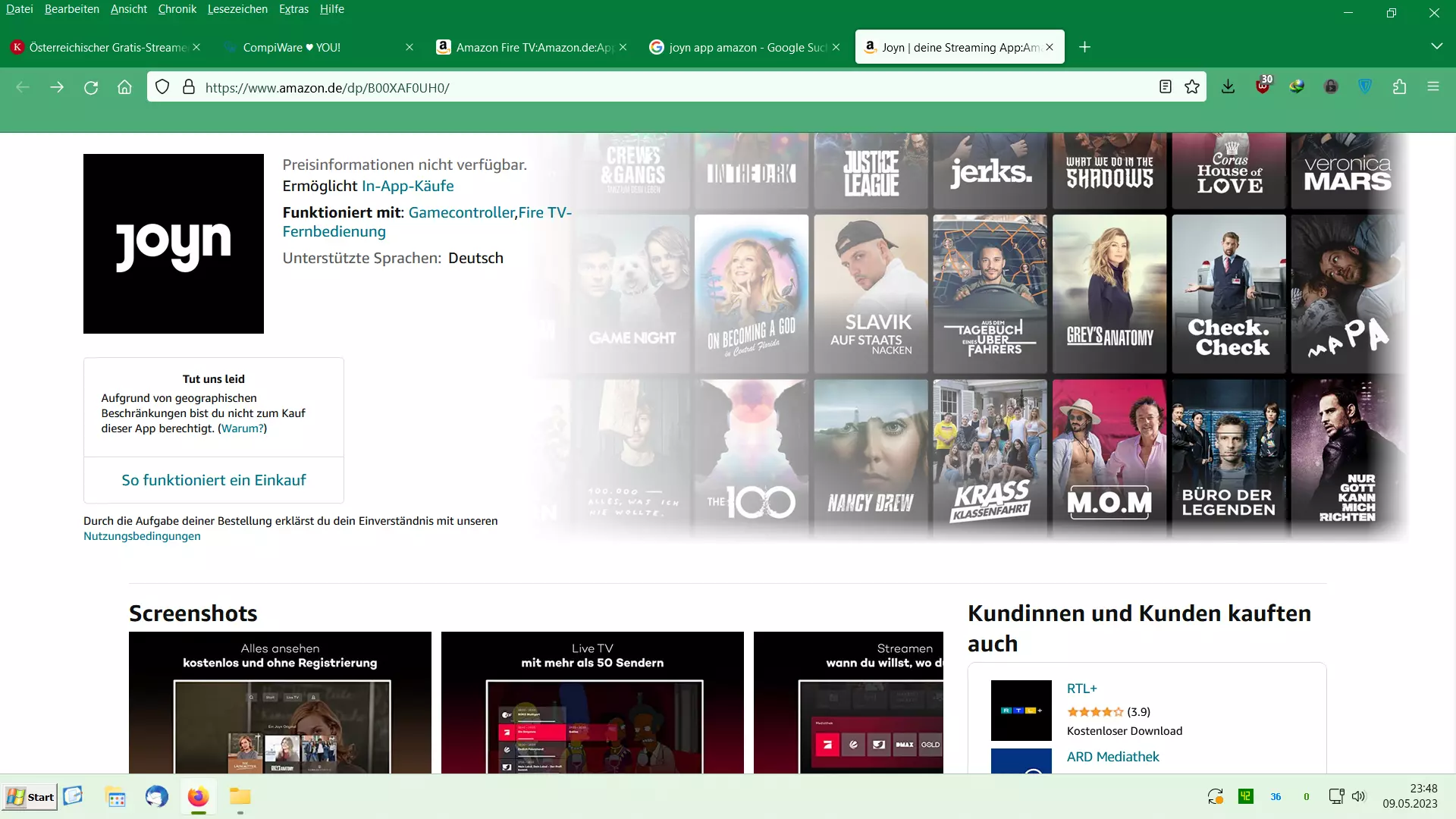
Task: Open the green 42 tray indicator
Action: [1246, 796]
